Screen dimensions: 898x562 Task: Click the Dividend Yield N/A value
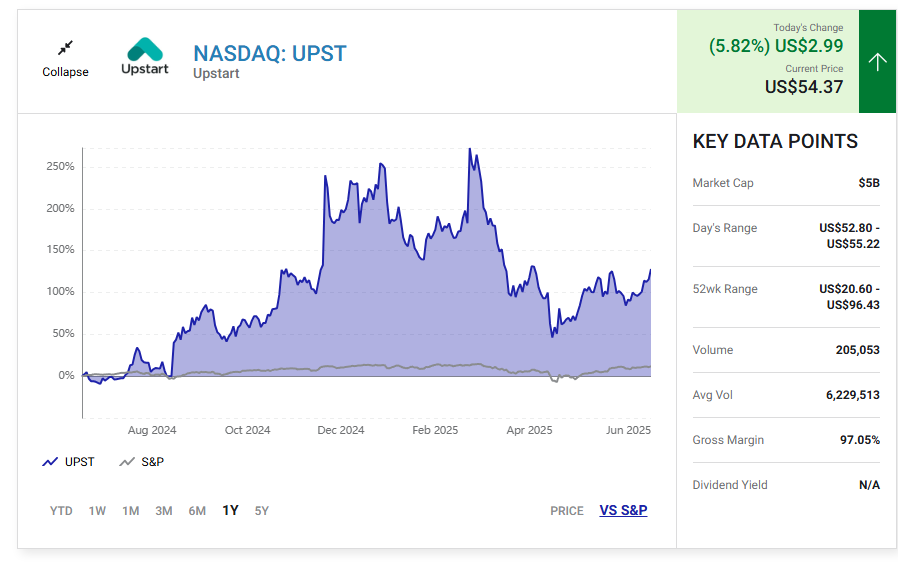(x=869, y=485)
